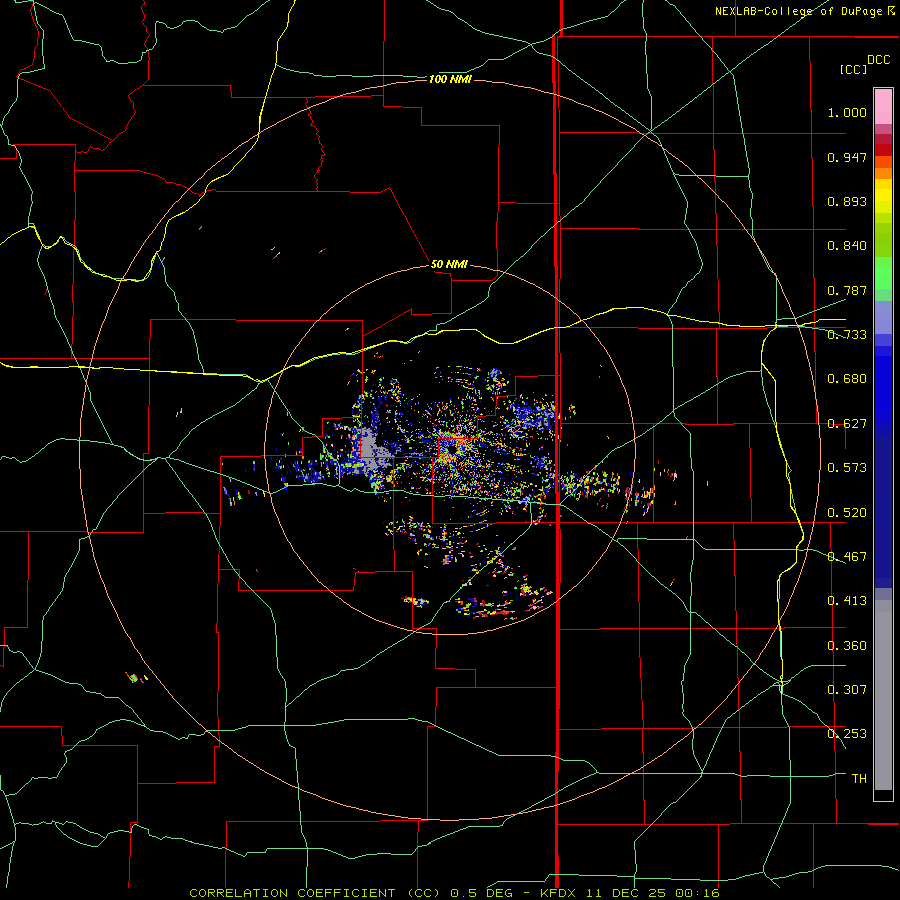Click the 0.467 scale value
Screen dimensions: 900x900
[847, 557]
